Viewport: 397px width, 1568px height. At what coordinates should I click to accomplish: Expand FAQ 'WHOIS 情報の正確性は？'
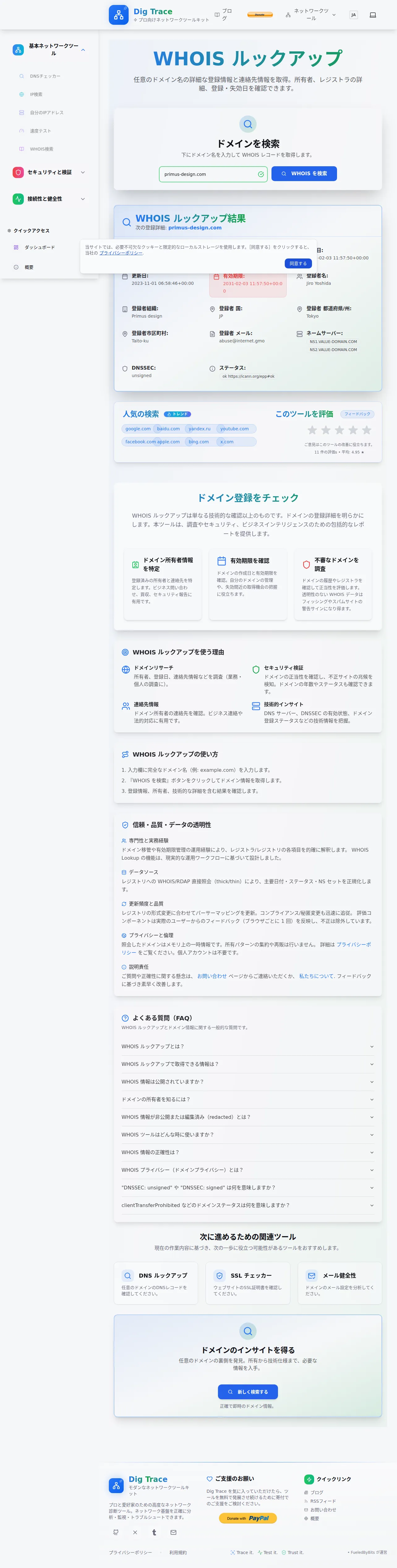[247, 1152]
